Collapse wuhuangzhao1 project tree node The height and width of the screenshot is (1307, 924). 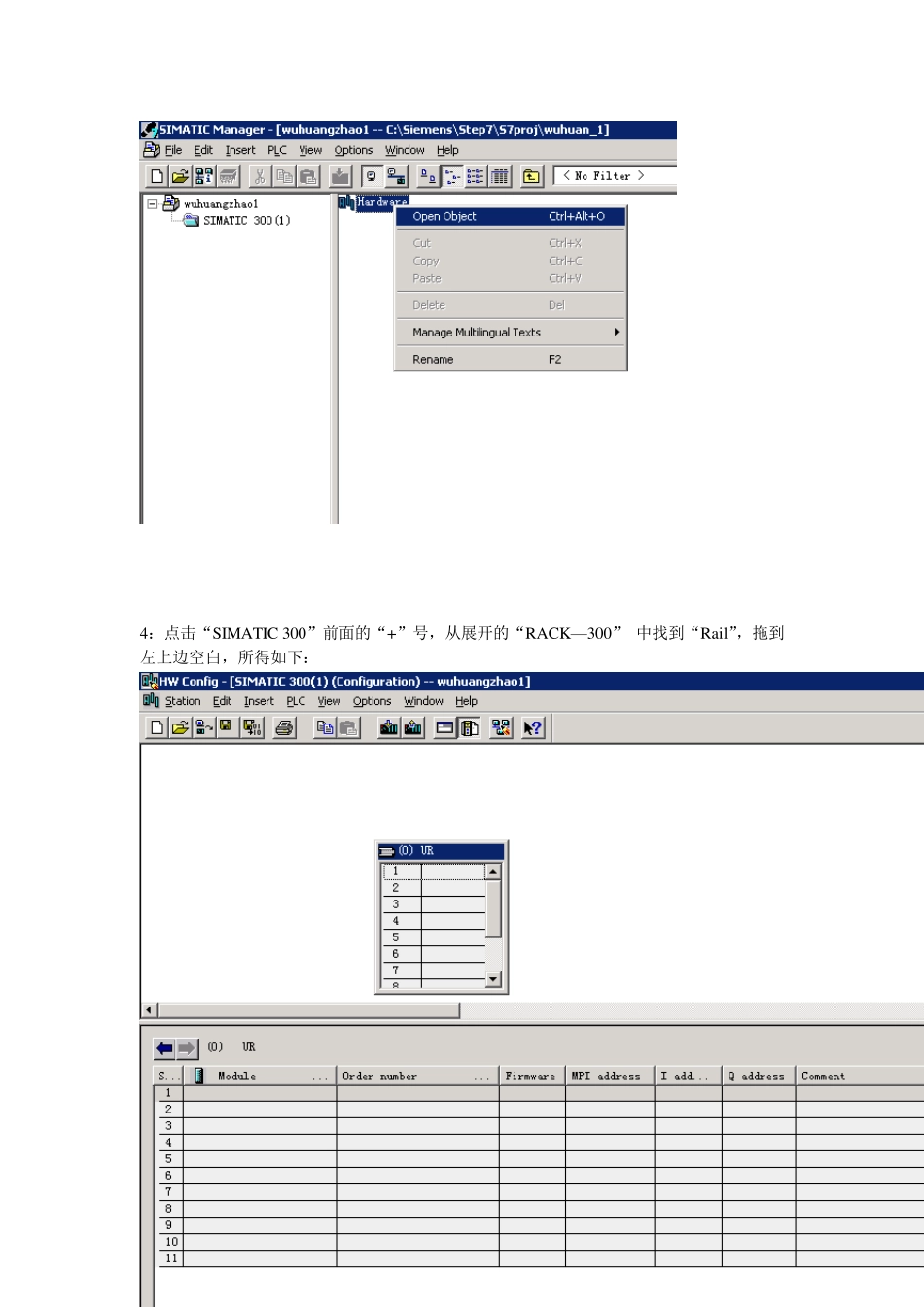[x=152, y=204]
